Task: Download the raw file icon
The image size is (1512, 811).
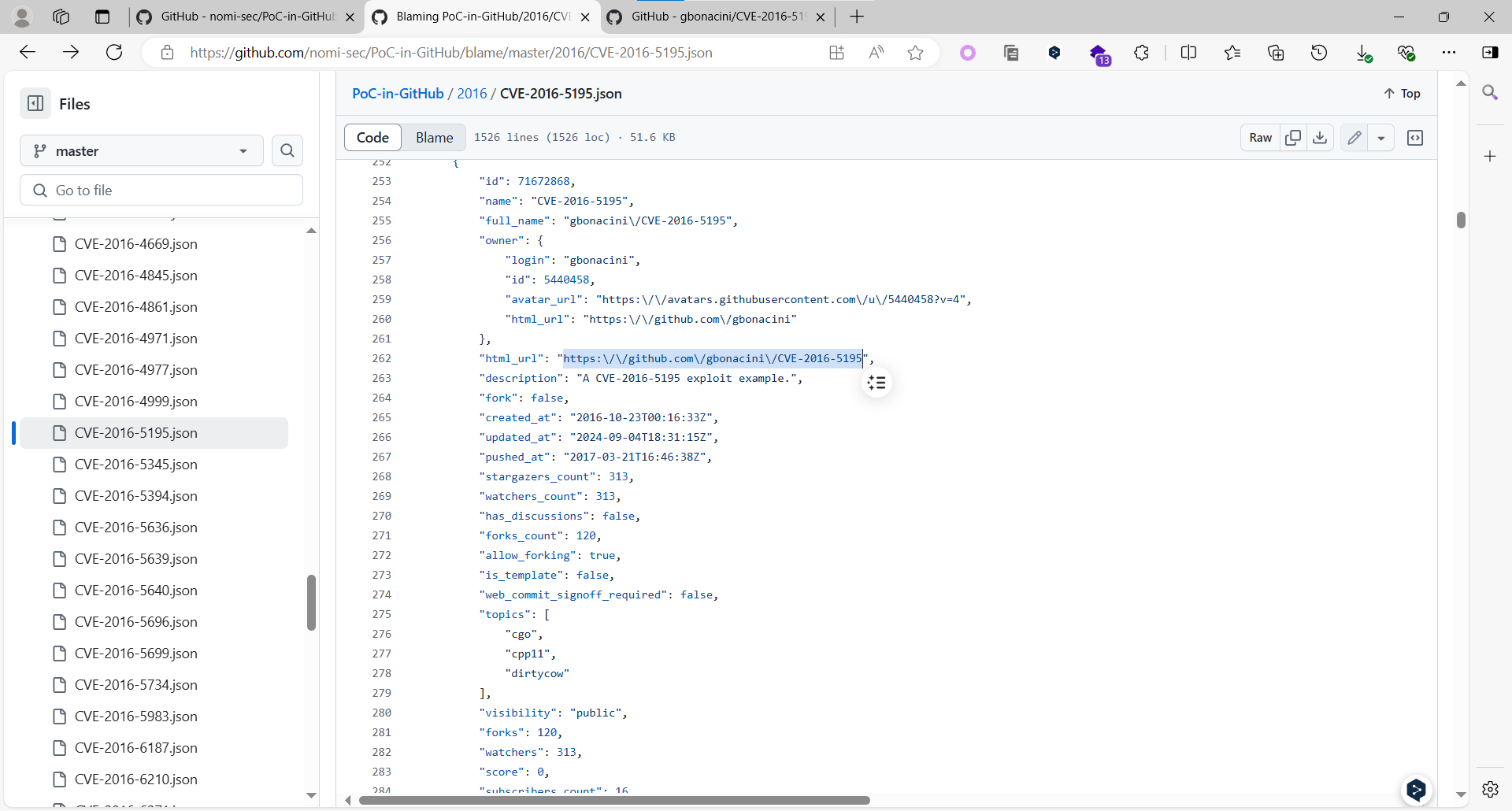Action: click(x=1320, y=137)
